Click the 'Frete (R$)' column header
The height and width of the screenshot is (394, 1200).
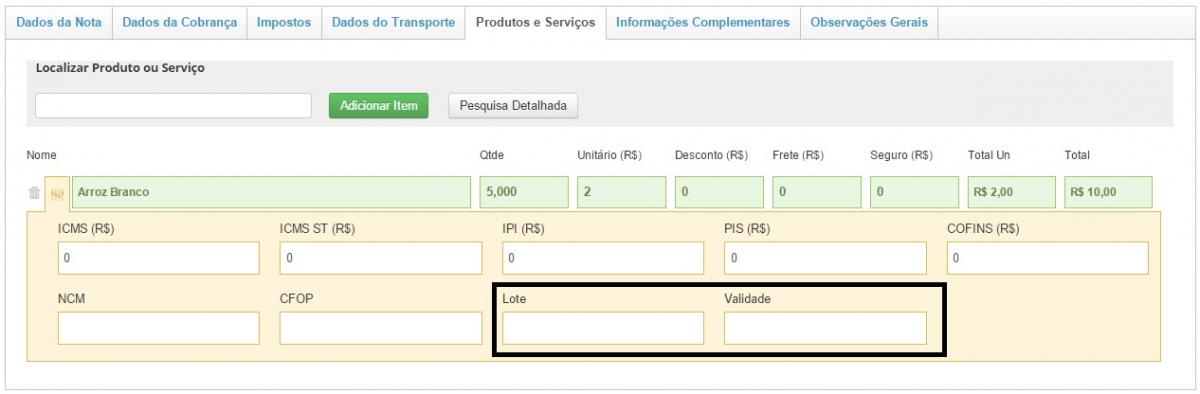pos(798,155)
